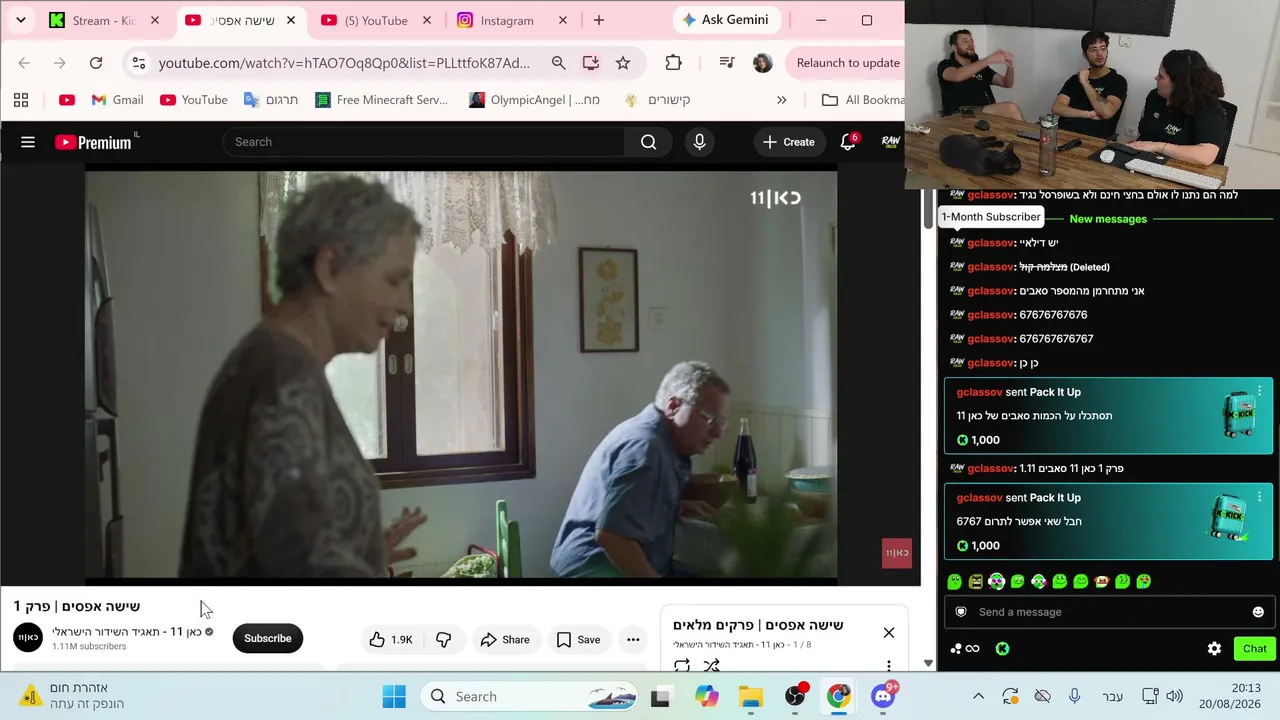Open the YouTube guide hamburger menu
1280x720 pixels.
click(28, 142)
